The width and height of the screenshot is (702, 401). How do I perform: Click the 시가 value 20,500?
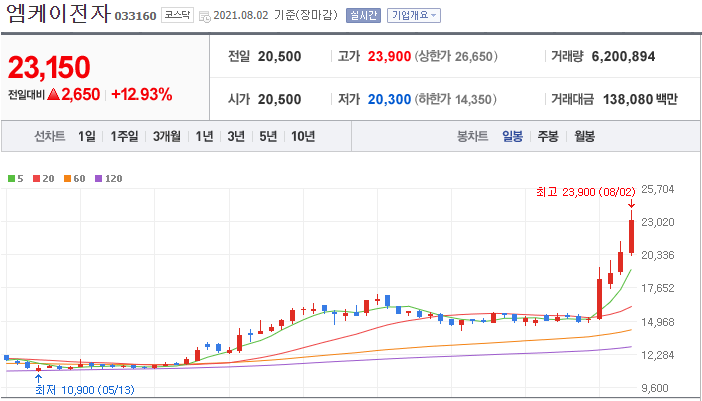(279, 99)
